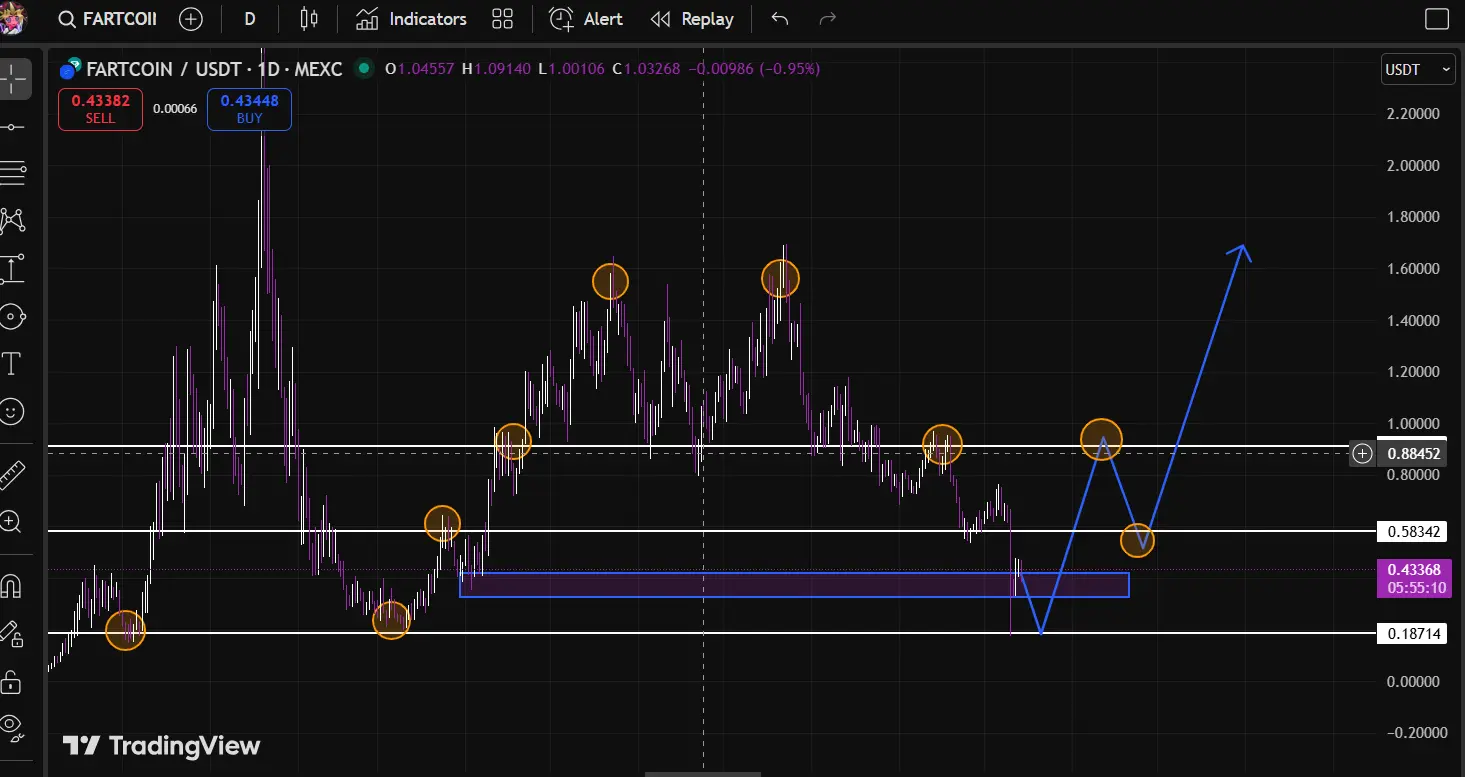Click the 0.88452 crosshair price label
Viewport: 1465px width, 777px height.
point(1413,454)
